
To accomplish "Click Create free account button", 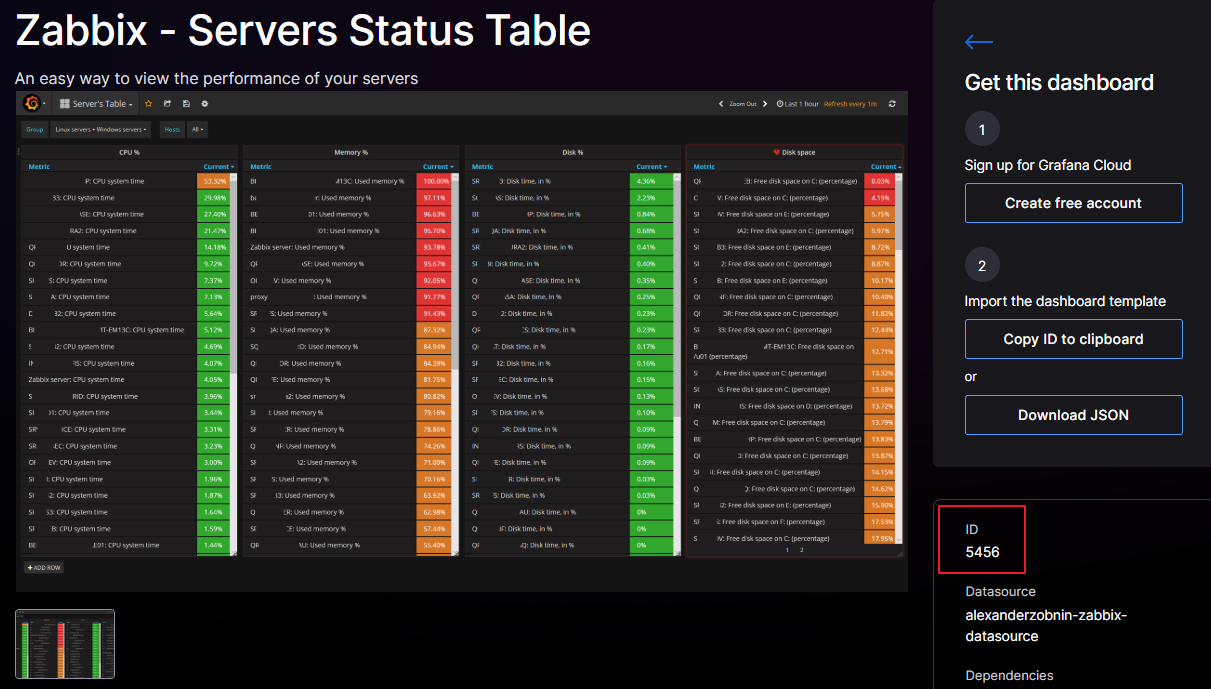I will [1073, 203].
